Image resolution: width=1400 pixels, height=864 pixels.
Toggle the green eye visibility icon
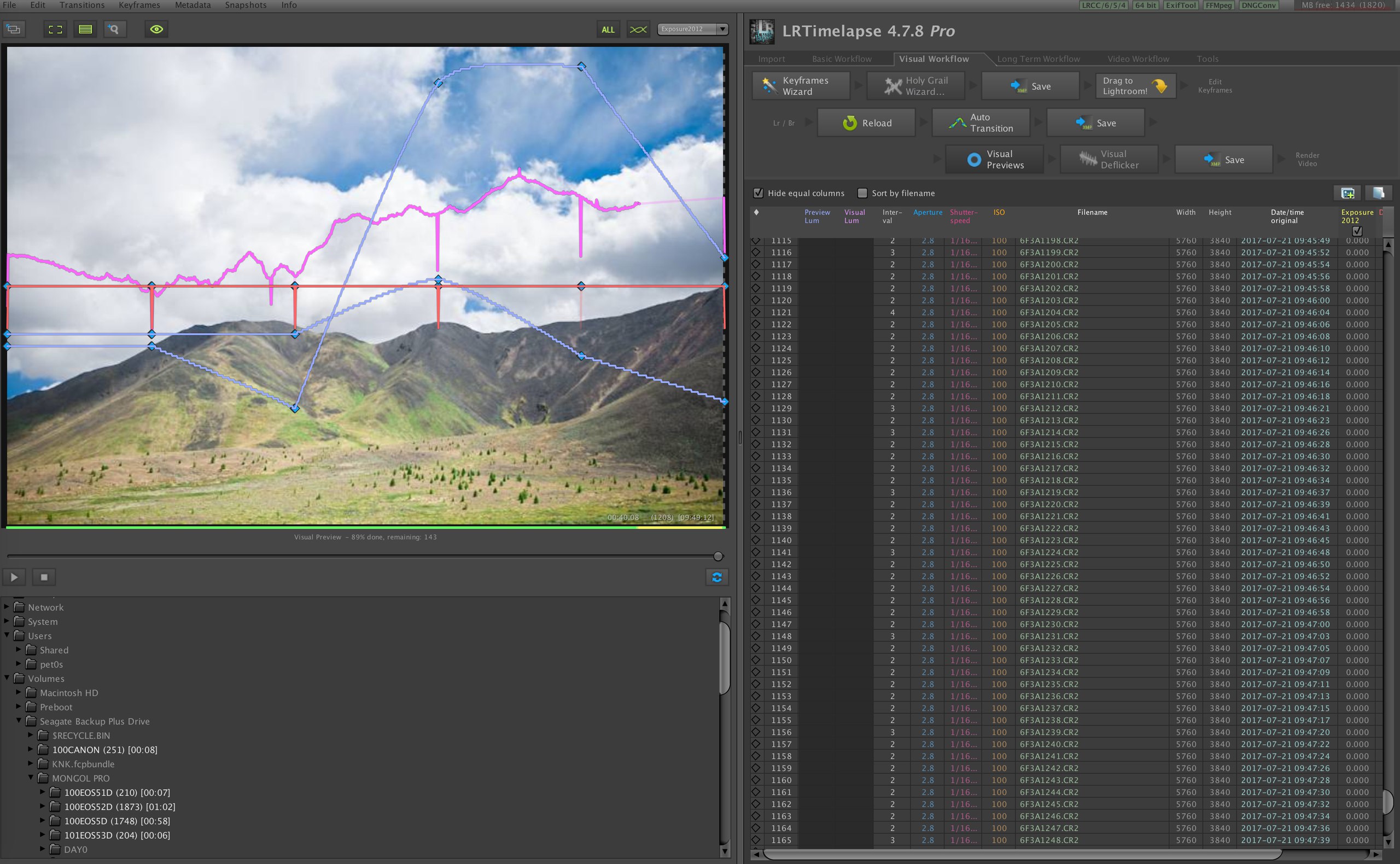pos(156,29)
